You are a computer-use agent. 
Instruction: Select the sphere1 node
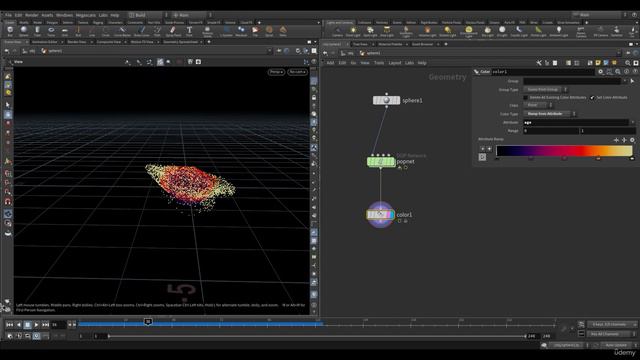coord(386,100)
